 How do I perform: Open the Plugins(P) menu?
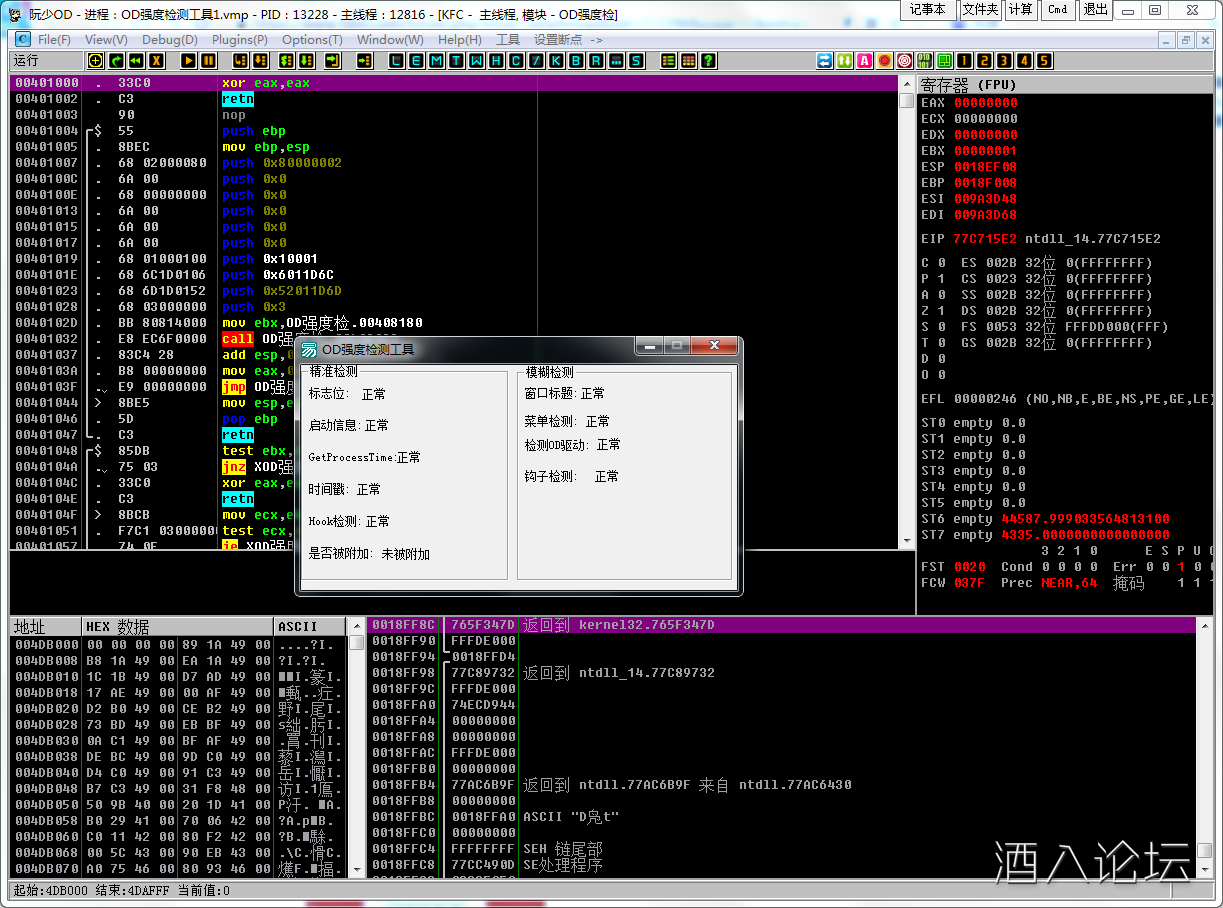click(x=239, y=40)
